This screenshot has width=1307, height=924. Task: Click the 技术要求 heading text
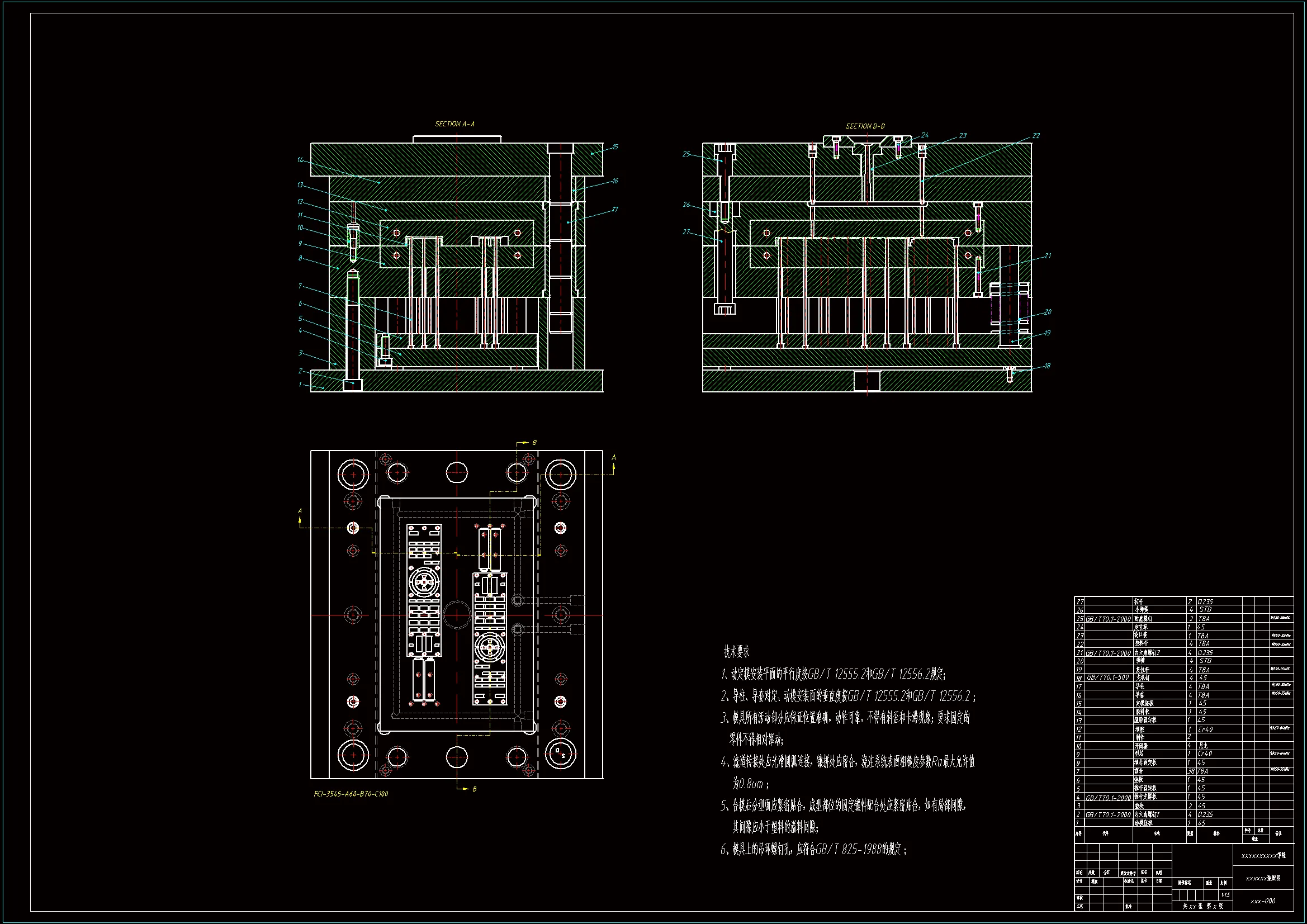click(736, 652)
